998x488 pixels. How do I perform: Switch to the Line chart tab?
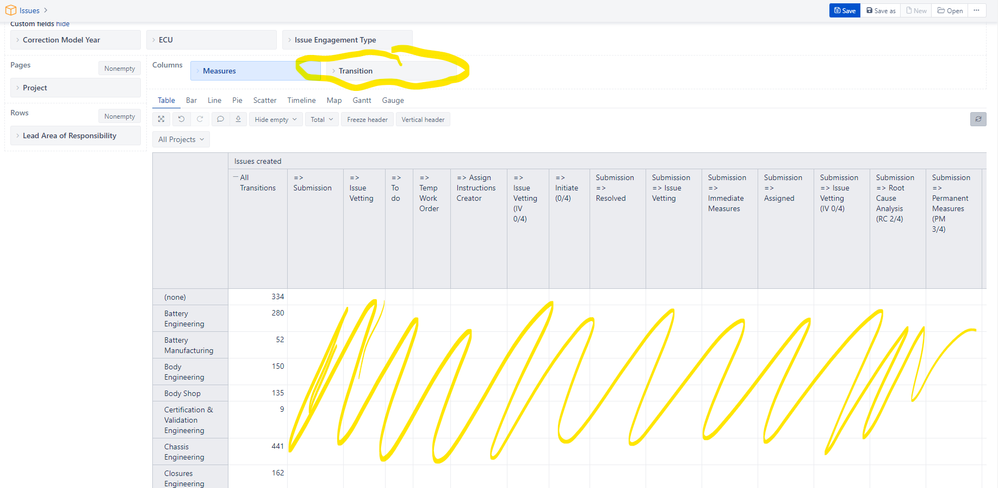pos(214,101)
